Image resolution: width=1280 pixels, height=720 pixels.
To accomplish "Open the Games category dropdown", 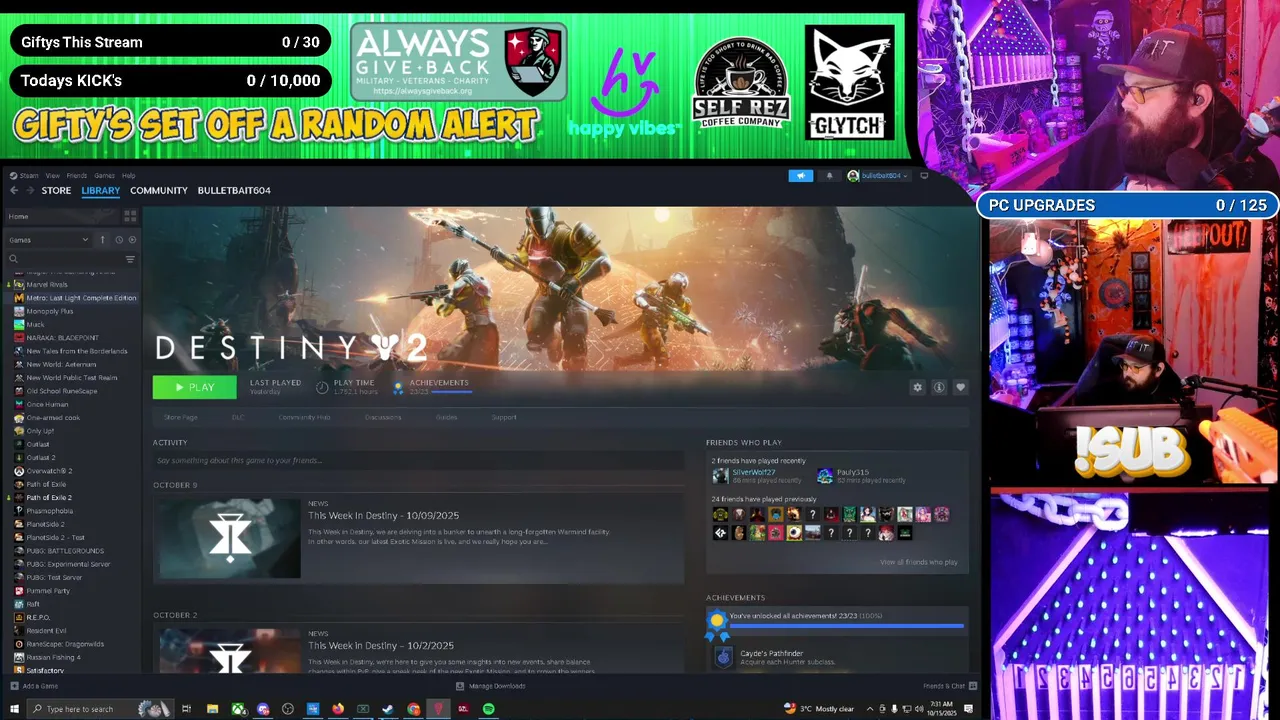I will click(49, 240).
